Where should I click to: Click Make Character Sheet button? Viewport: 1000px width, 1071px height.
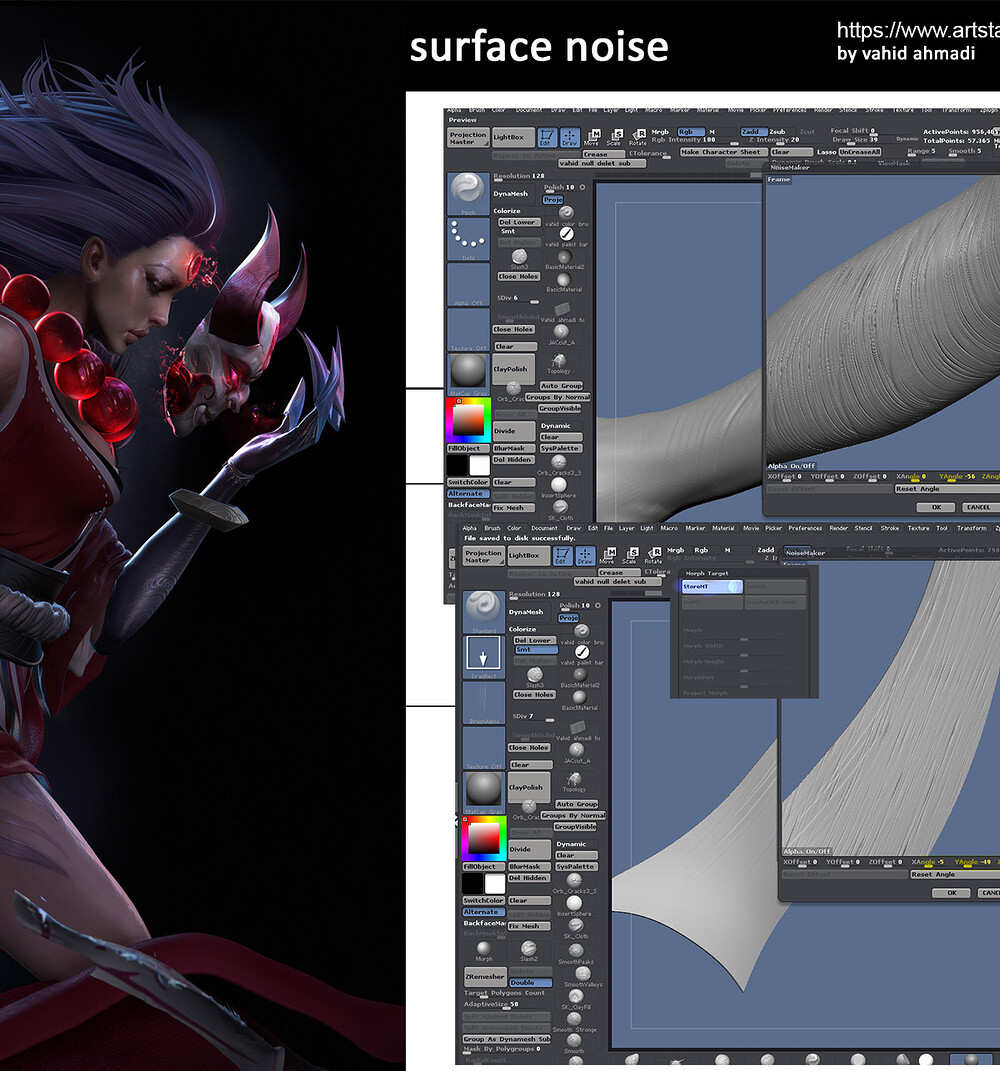(x=723, y=152)
